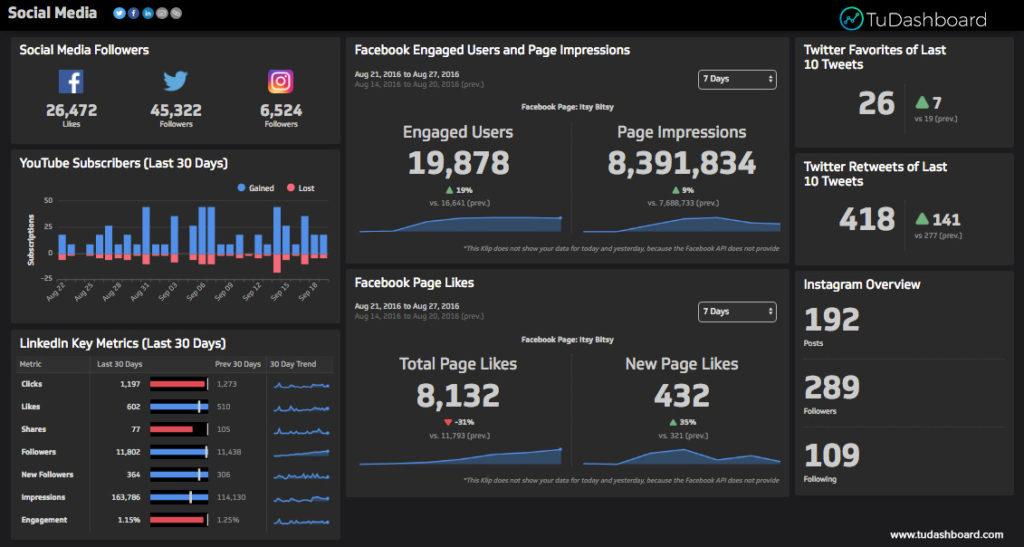Screen dimensions: 1024x547
Task: Click the copy link icon in header
Action: click(x=176, y=13)
